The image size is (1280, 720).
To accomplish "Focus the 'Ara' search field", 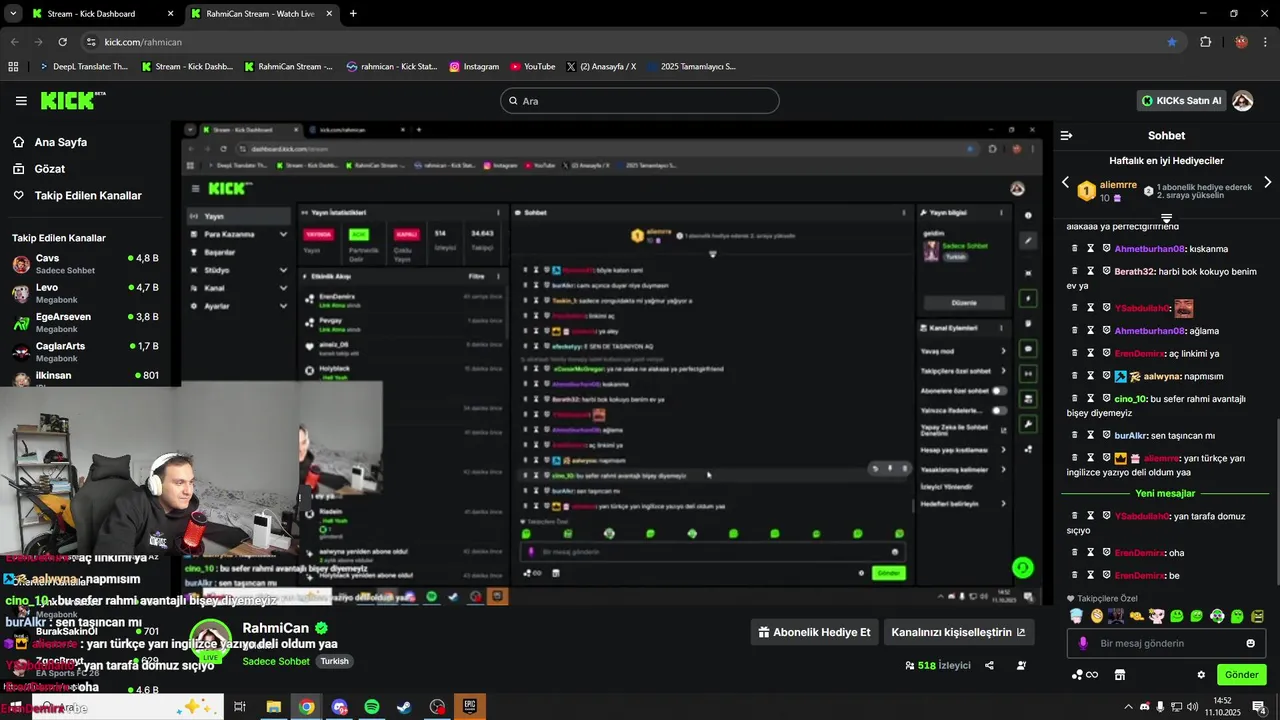I will coord(640,101).
